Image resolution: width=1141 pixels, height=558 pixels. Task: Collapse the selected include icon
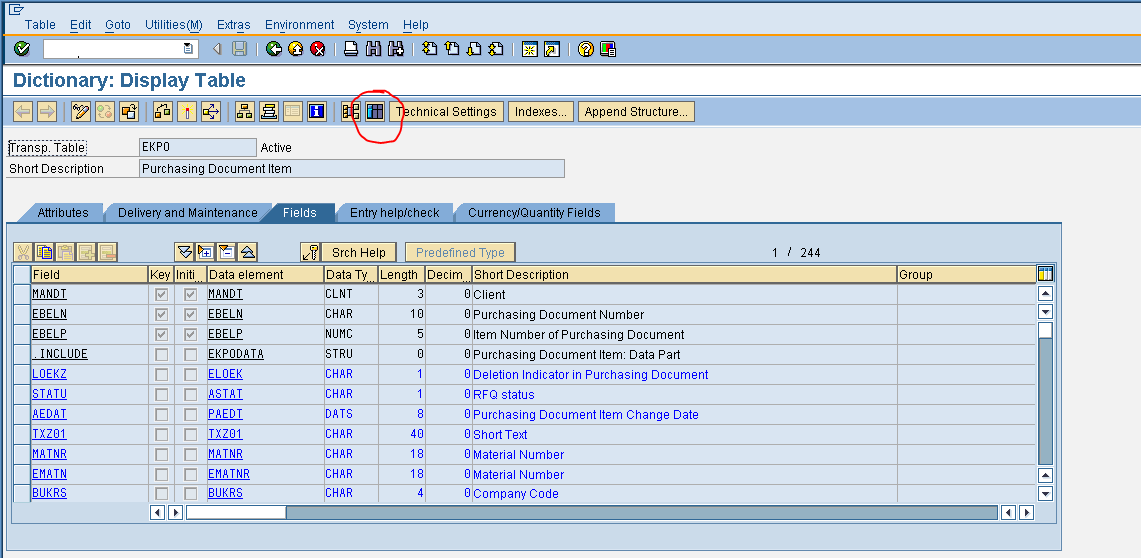click(226, 252)
